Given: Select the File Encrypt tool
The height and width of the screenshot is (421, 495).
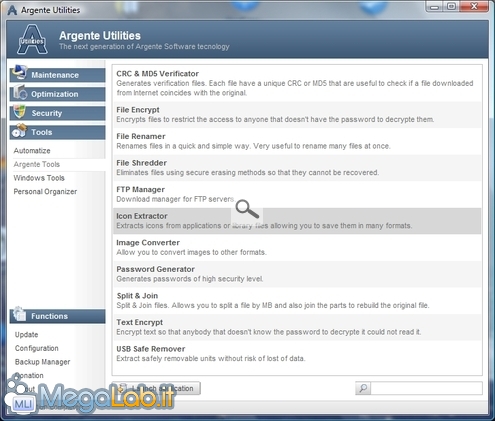Looking at the screenshot, I should [x=297, y=115].
